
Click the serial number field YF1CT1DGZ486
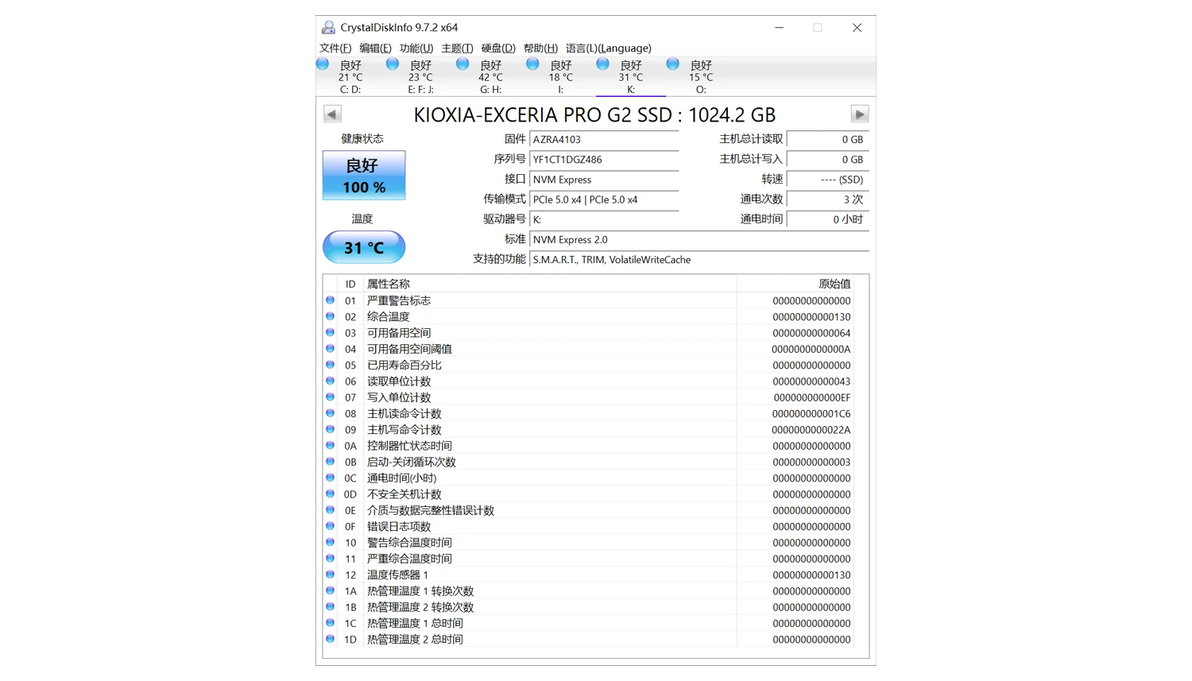pos(604,160)
